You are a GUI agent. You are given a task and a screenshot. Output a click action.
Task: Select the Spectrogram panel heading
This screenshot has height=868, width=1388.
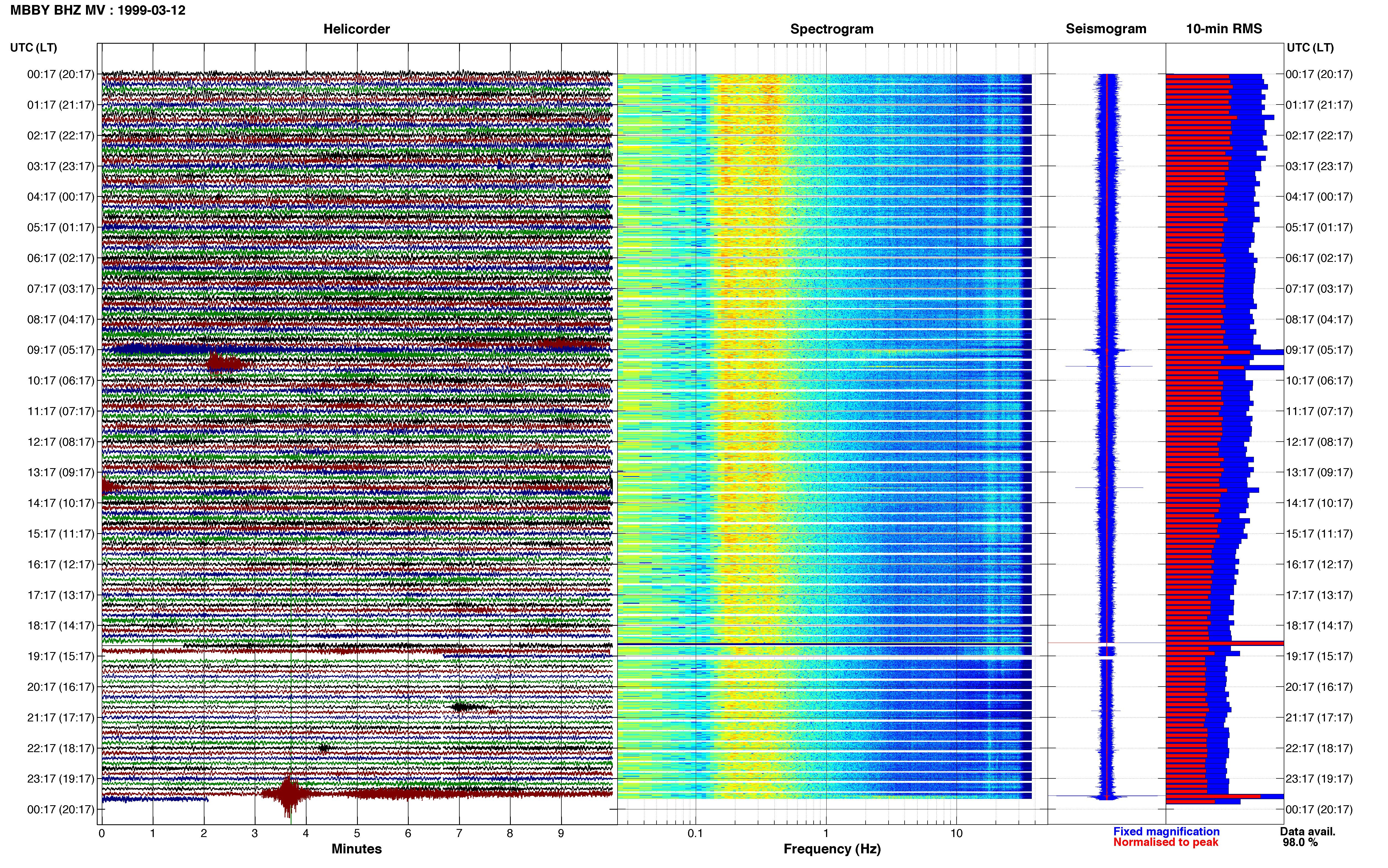point(832,29)
